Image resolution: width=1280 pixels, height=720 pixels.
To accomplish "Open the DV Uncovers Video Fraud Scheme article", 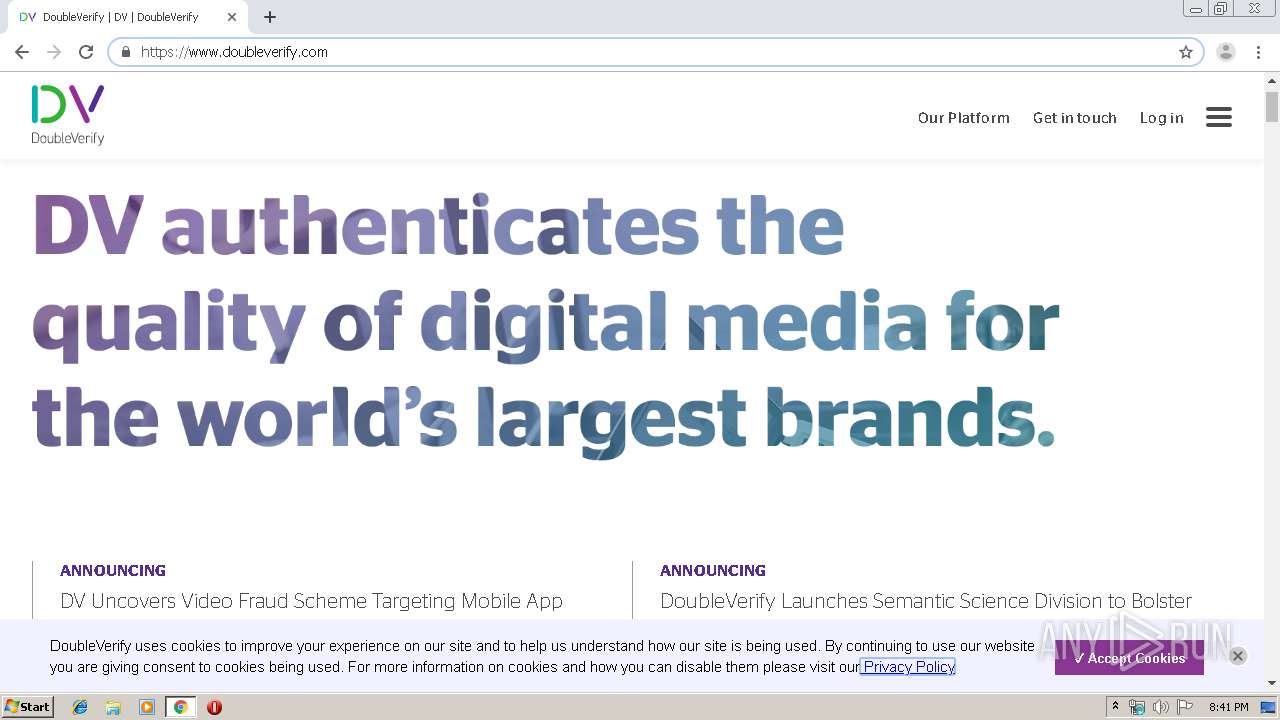I will click(x=311, y=601).
